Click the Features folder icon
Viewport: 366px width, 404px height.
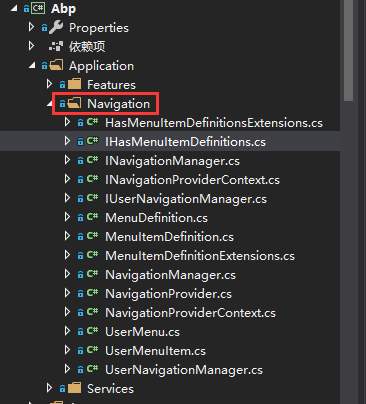[x=75, y=84]
